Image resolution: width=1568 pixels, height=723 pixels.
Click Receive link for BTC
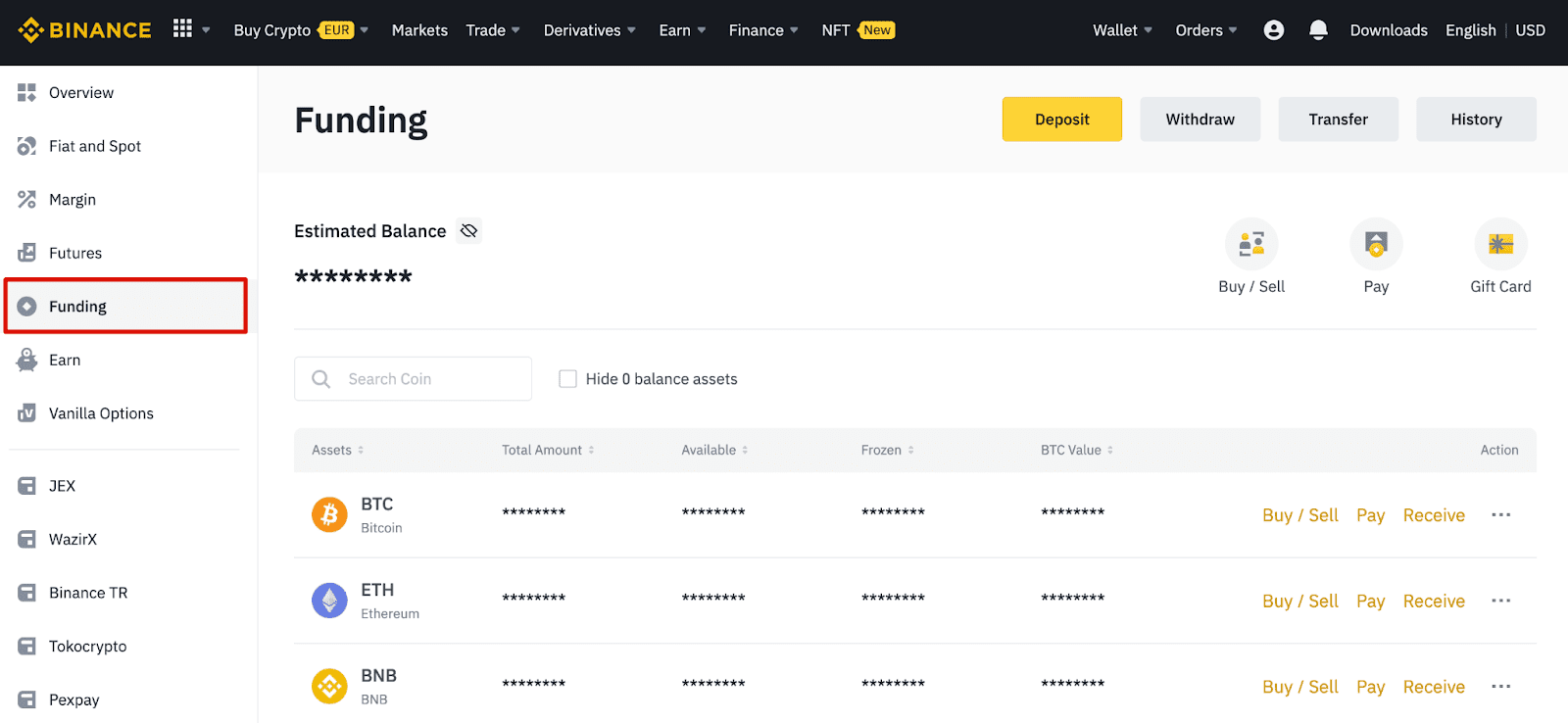1434,515
